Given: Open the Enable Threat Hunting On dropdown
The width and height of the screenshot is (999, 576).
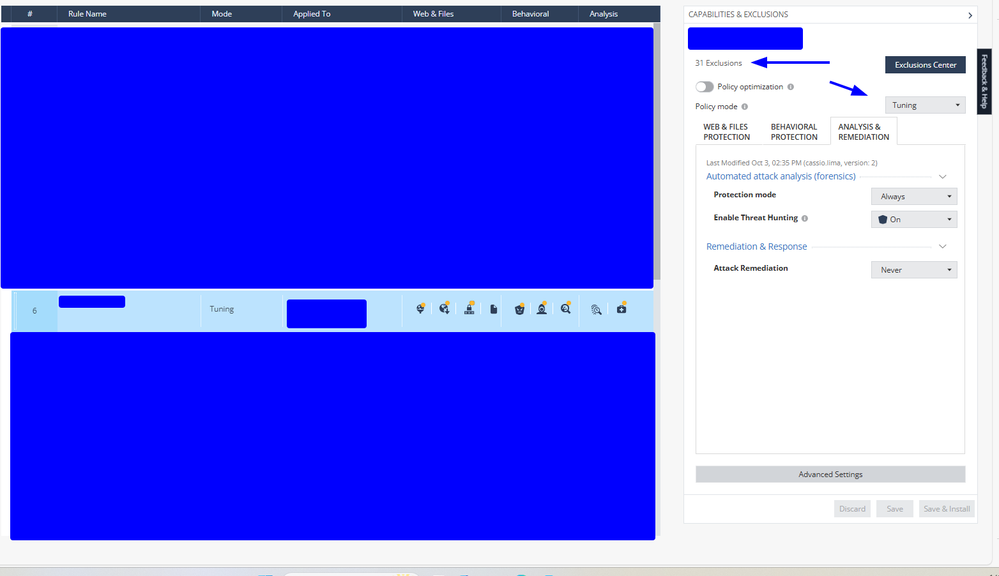Looking at the screenshot, I should click(x=914, y=219).
